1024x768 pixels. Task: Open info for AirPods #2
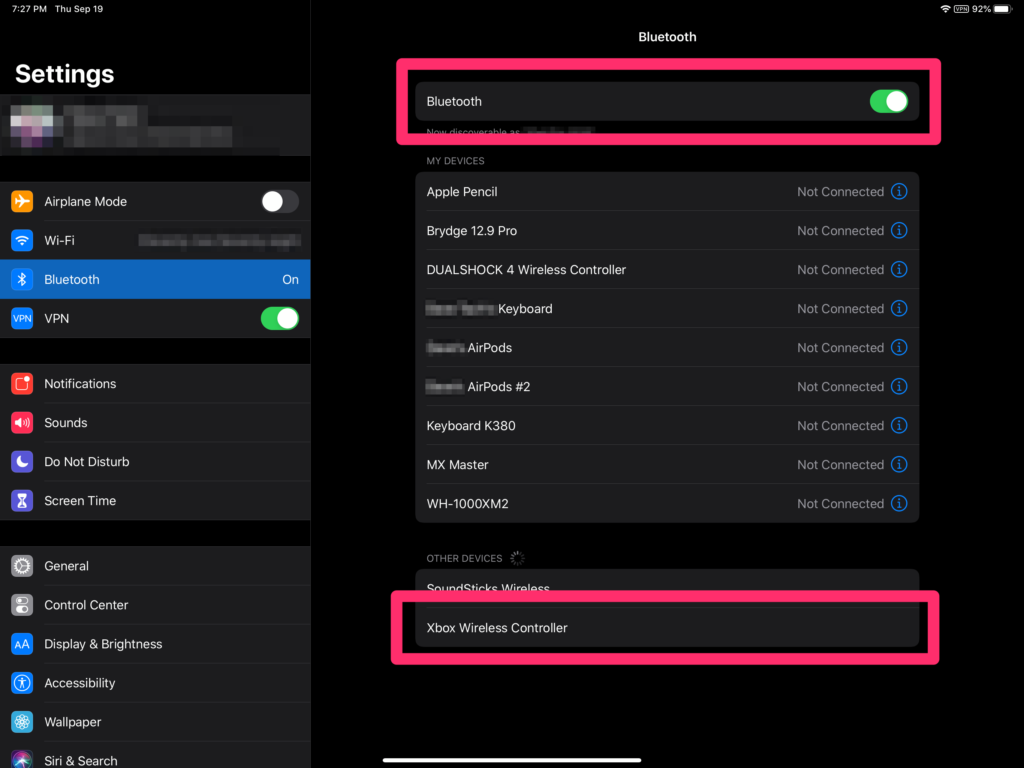pyautogui.click(x=899, y=387)
